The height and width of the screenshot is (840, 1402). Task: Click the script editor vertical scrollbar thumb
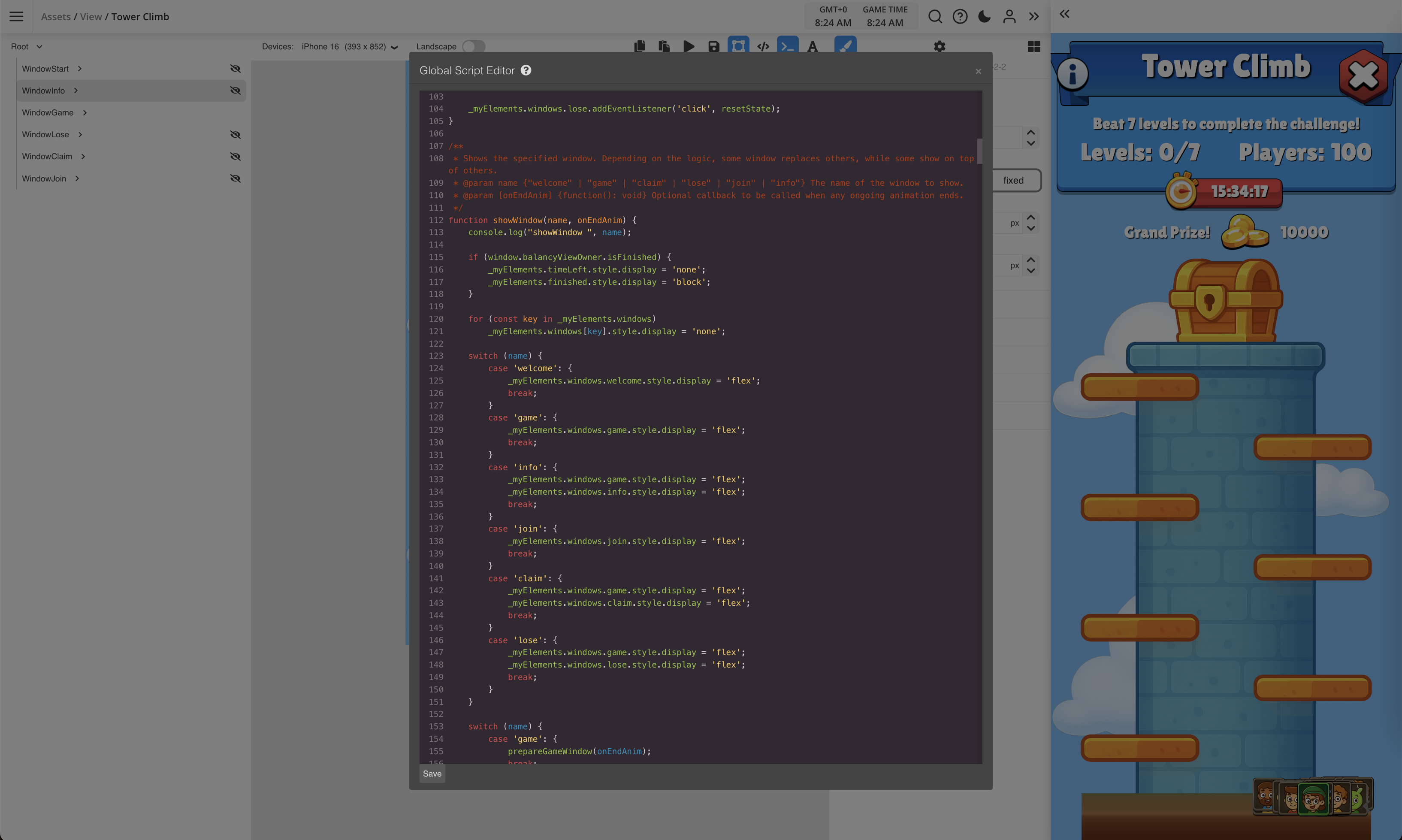979,151
